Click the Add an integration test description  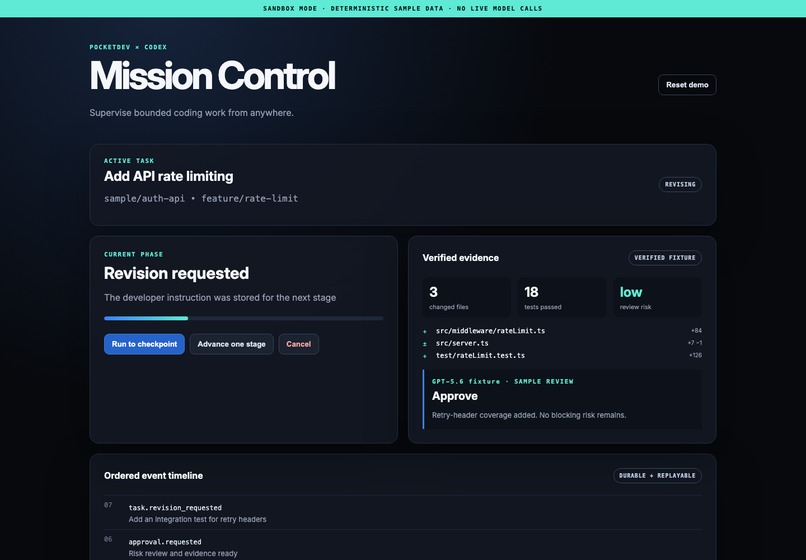197,519
